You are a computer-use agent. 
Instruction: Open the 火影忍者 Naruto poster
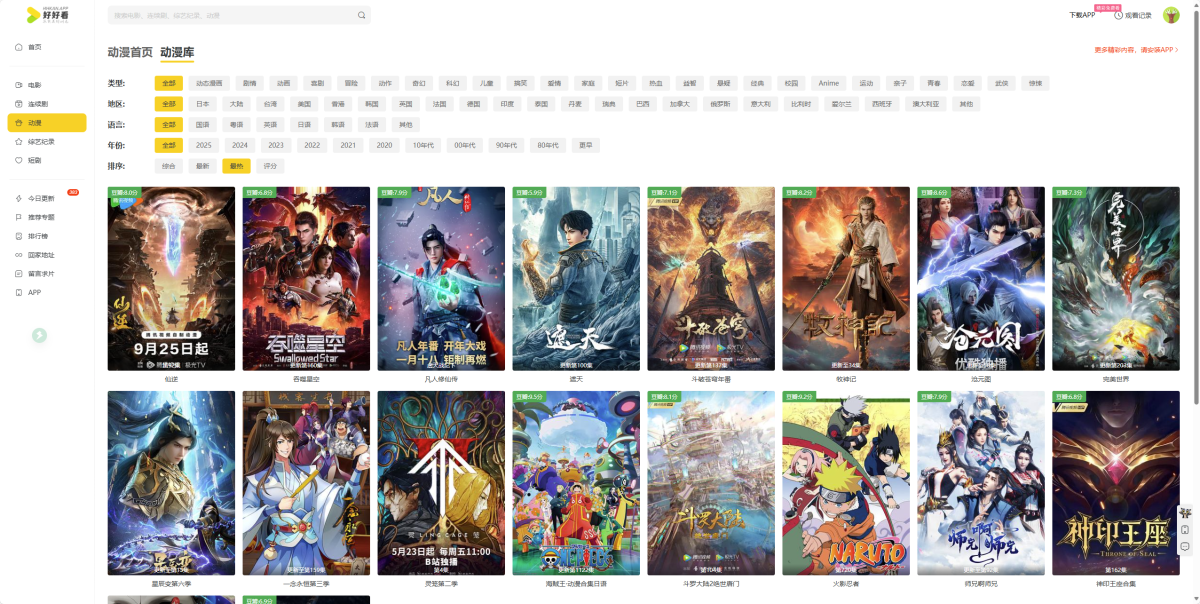click(846, 483)
